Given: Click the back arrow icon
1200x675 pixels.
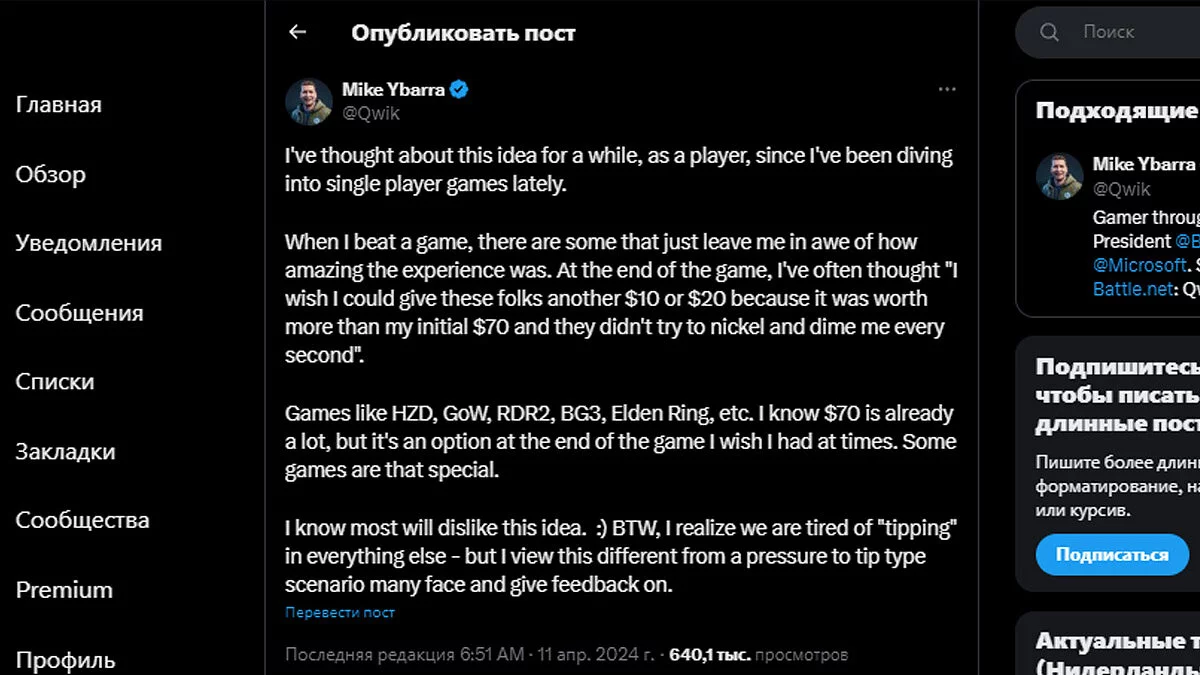Looking at the screenshot, I should click(297, 32).
